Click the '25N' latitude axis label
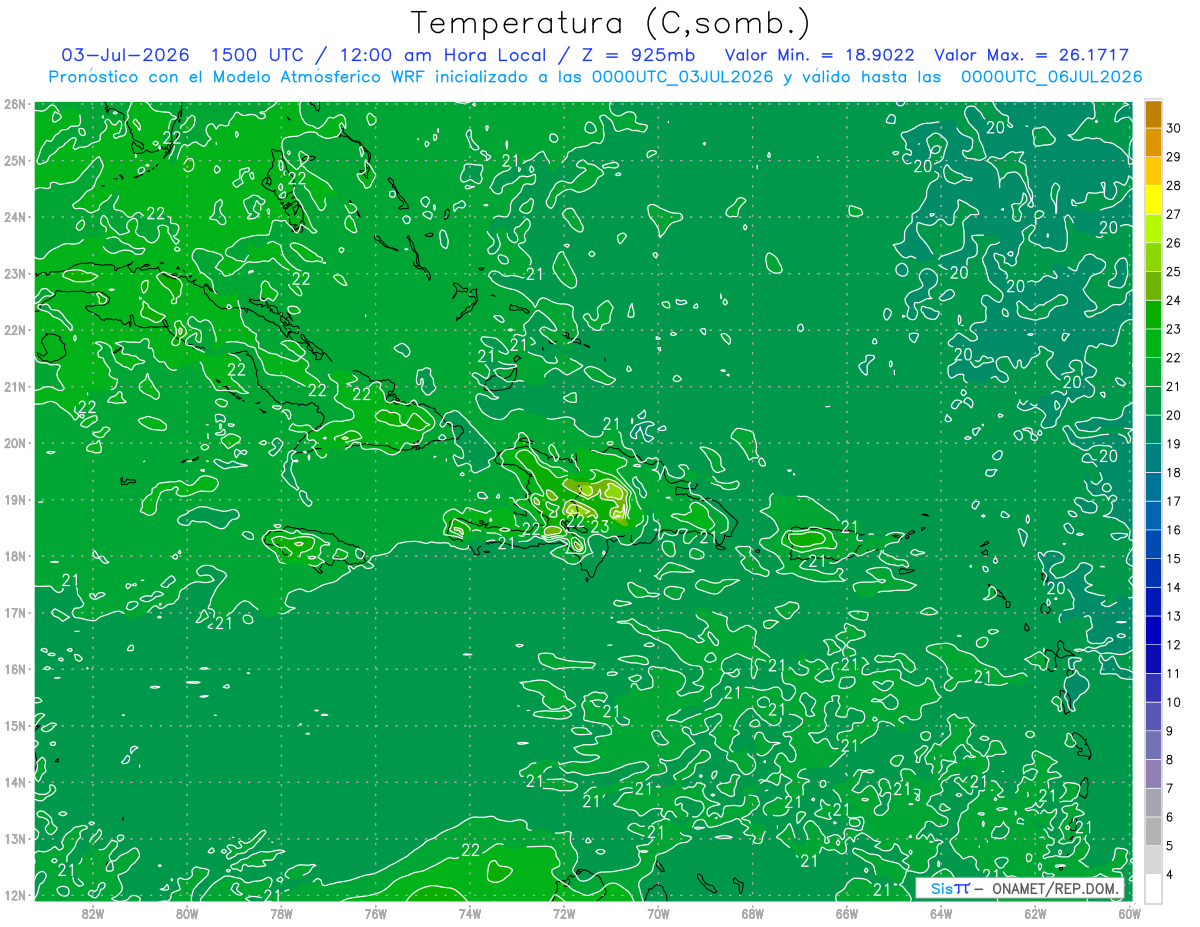Viewport: 1200px width, 927px height. (x=14, y=161)
